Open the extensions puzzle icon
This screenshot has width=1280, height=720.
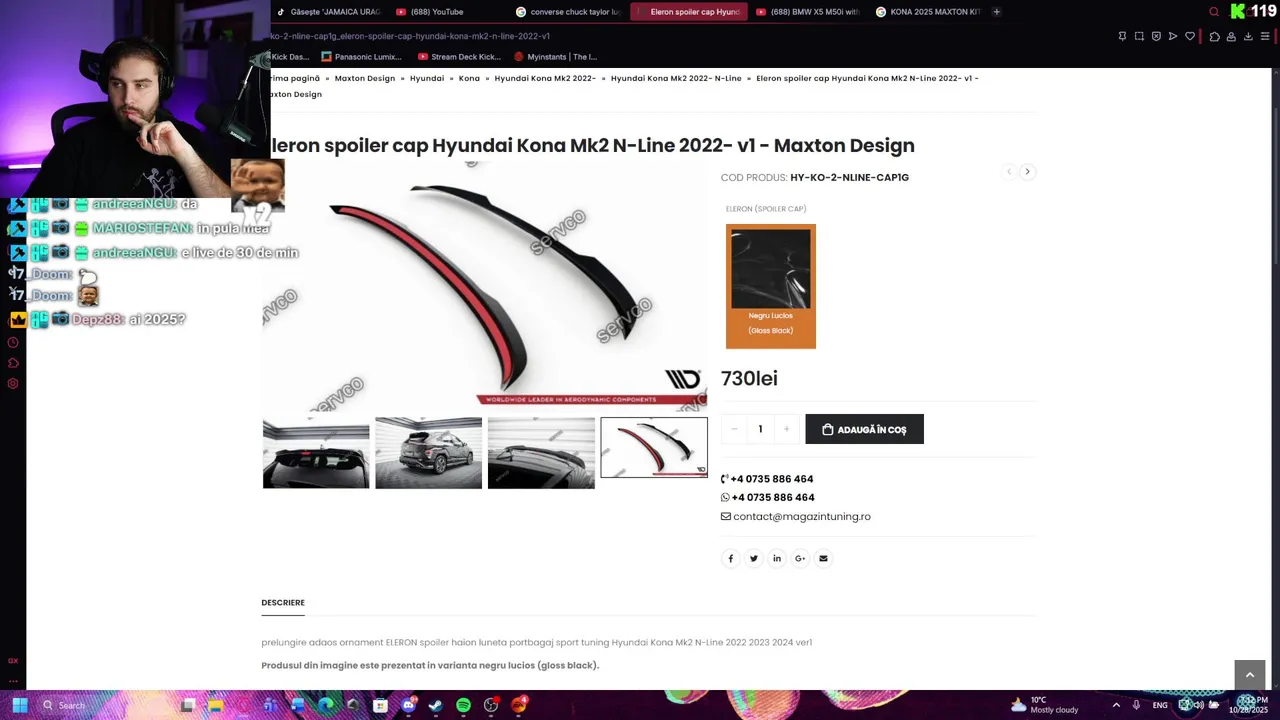point(1214,36)
